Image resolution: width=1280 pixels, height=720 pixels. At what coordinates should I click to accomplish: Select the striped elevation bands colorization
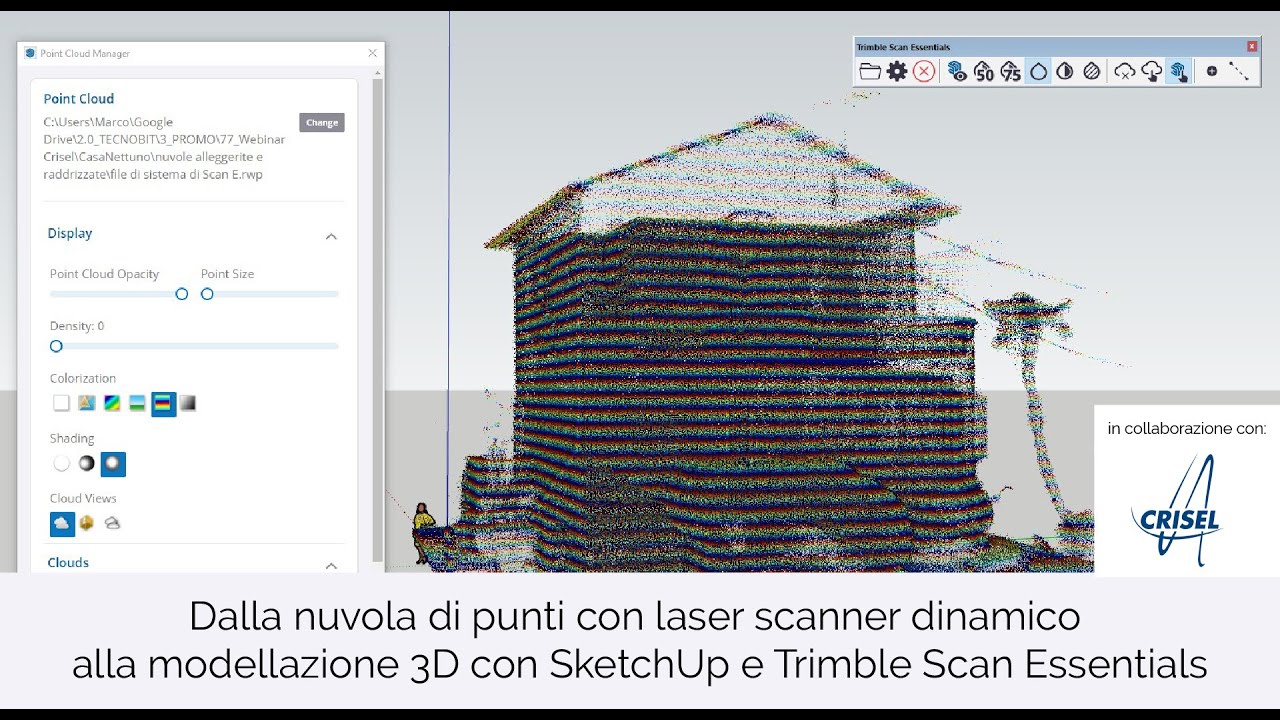163,403
